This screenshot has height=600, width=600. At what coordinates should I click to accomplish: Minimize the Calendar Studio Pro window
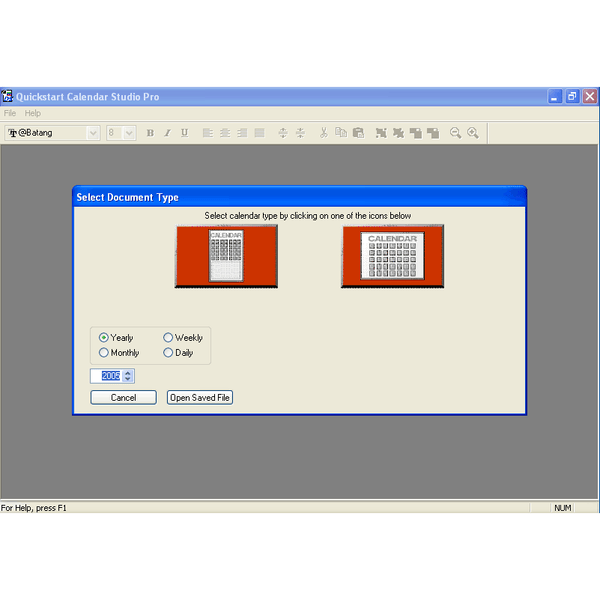coord(554,96)
